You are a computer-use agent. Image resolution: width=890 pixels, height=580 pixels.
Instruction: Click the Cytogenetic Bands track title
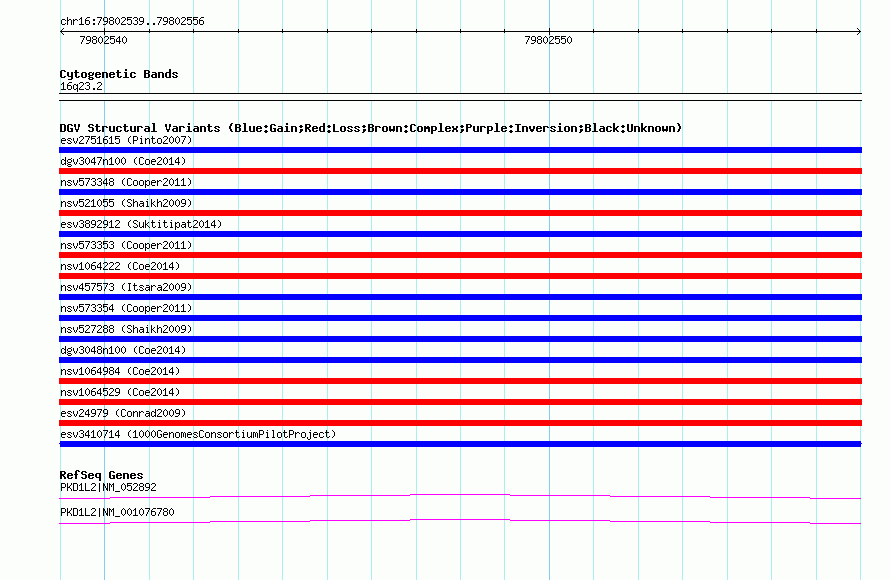[x=119, y=74]
